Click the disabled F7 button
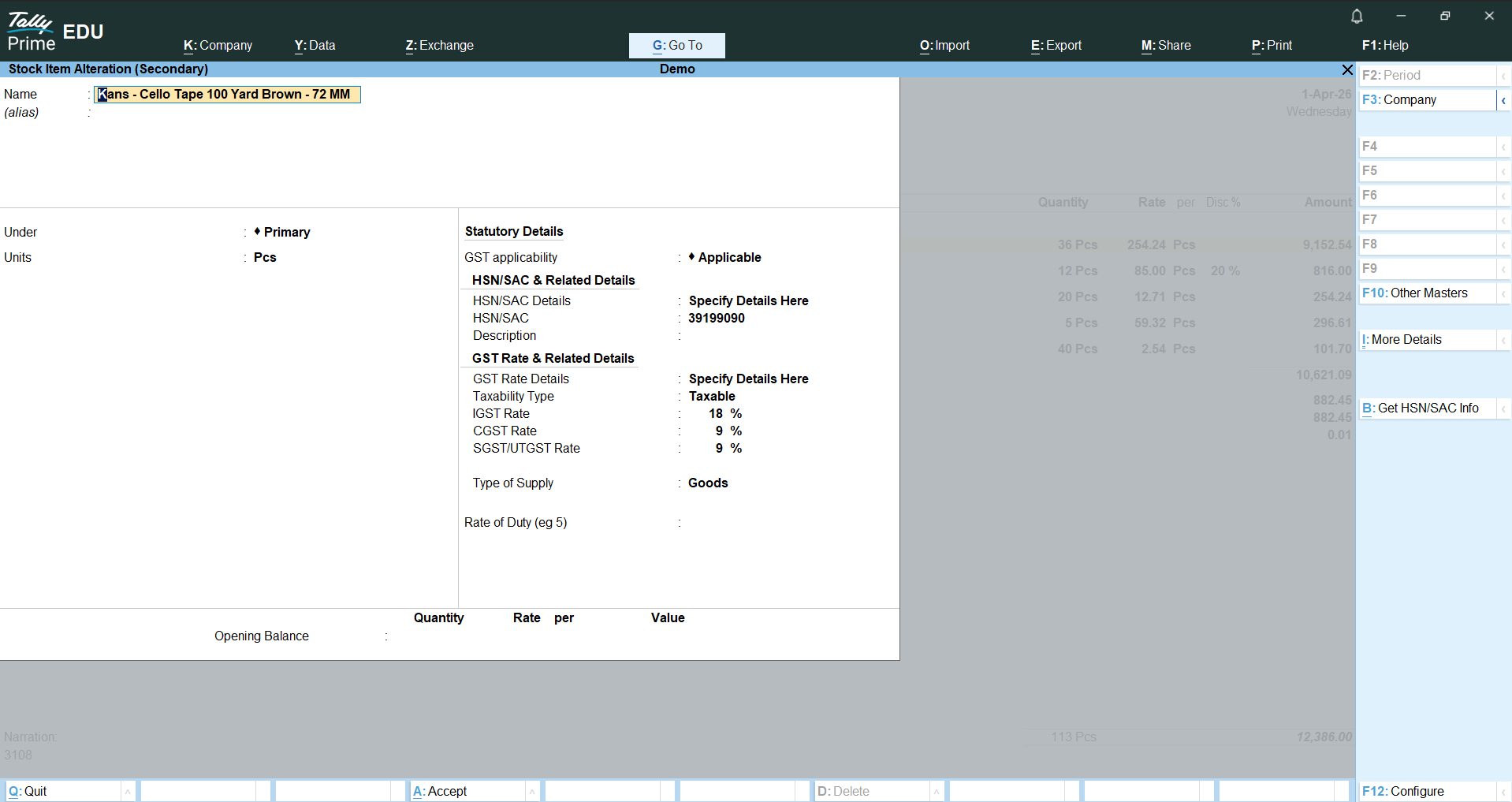The image size is (1512, 802). tap(1428, 219)
